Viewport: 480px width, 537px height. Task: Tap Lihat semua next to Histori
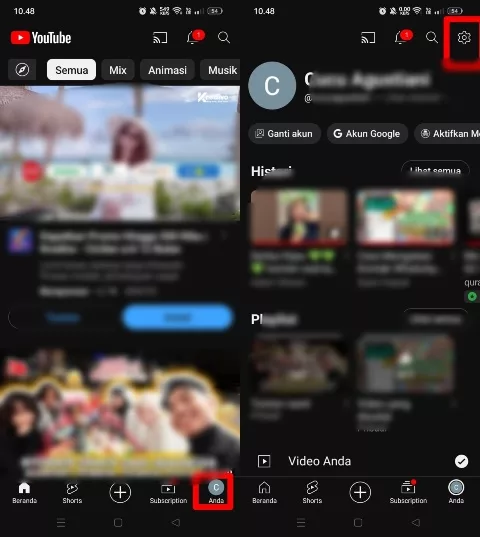435,170
